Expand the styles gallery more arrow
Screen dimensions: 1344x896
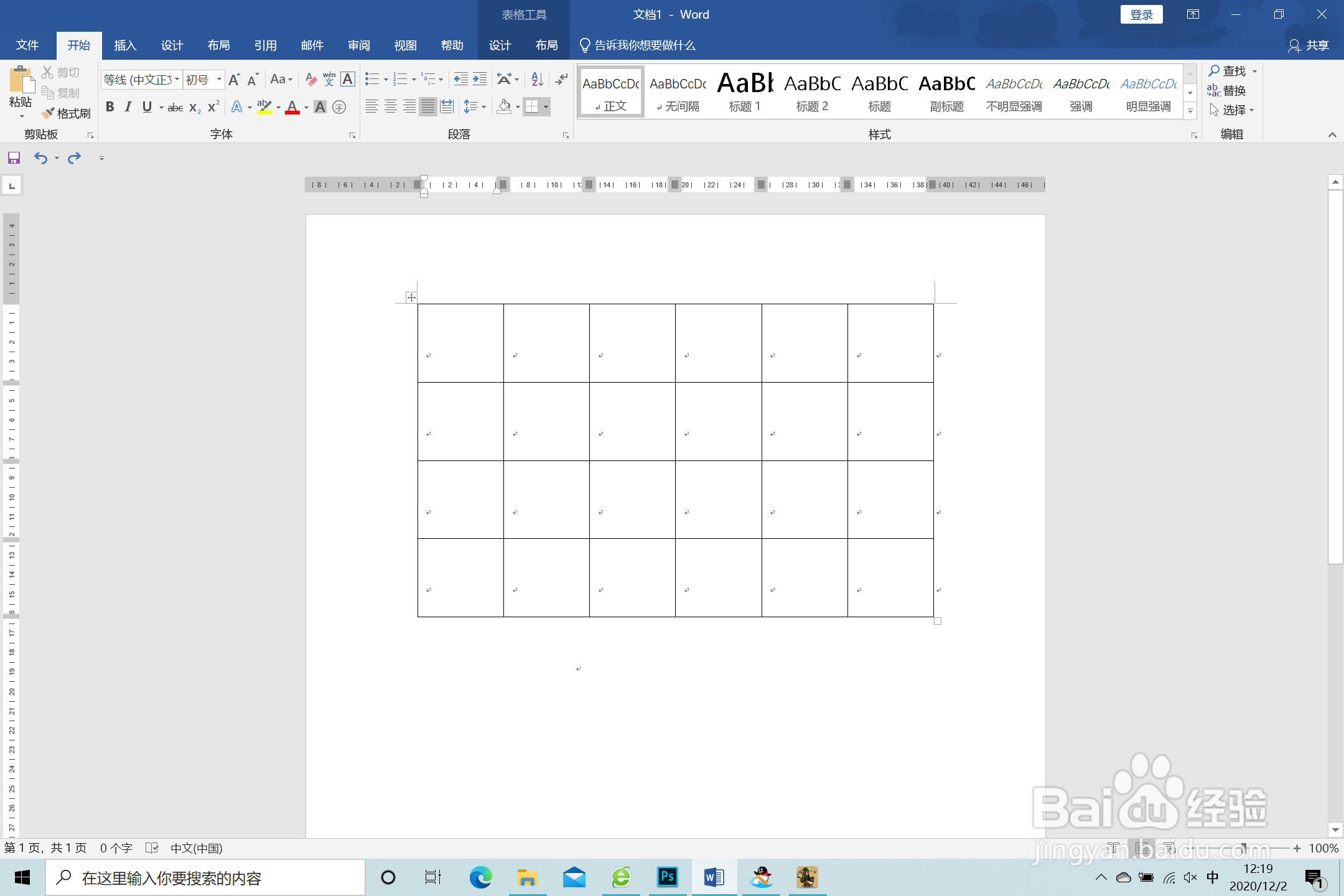[1190, 111]
